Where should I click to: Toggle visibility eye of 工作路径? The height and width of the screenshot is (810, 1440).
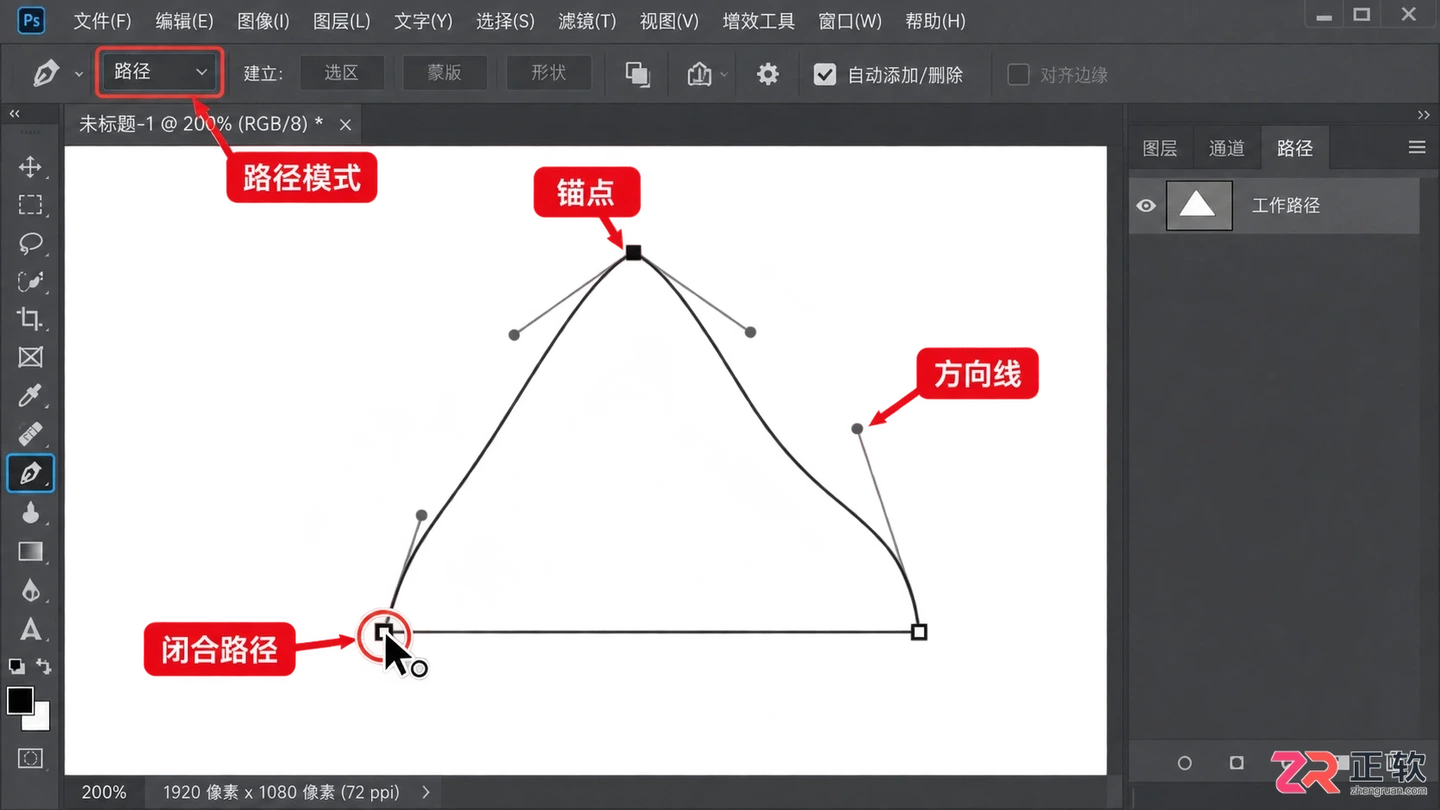click(x=1146, y=206)
